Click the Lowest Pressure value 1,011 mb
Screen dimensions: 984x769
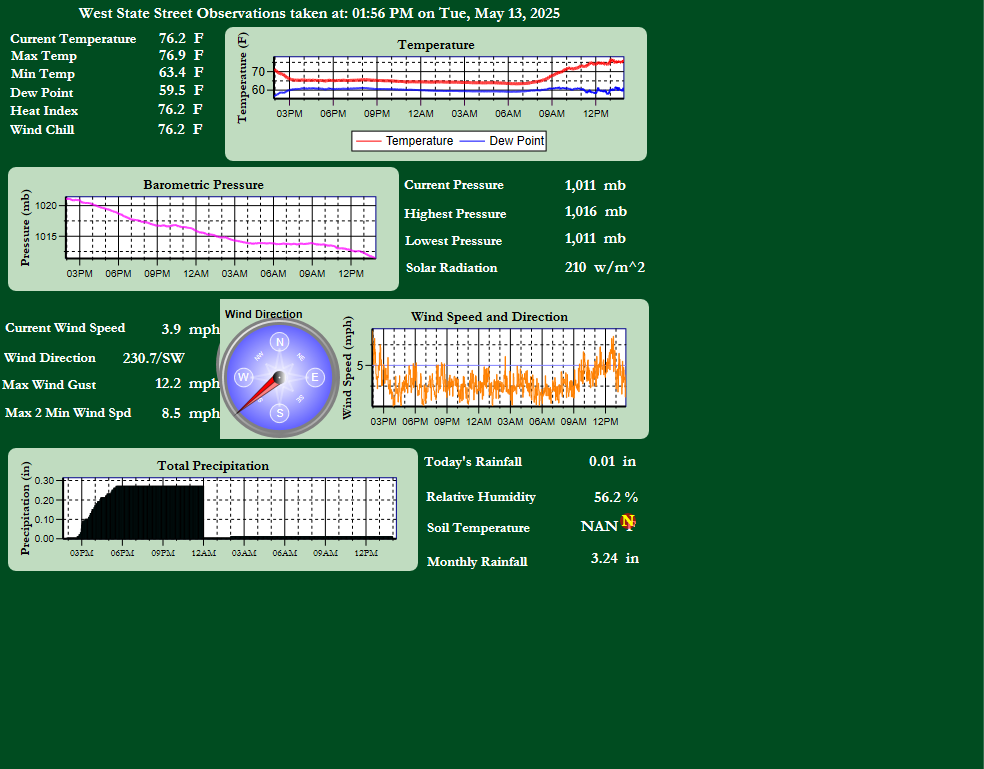(x=595, y=239)
